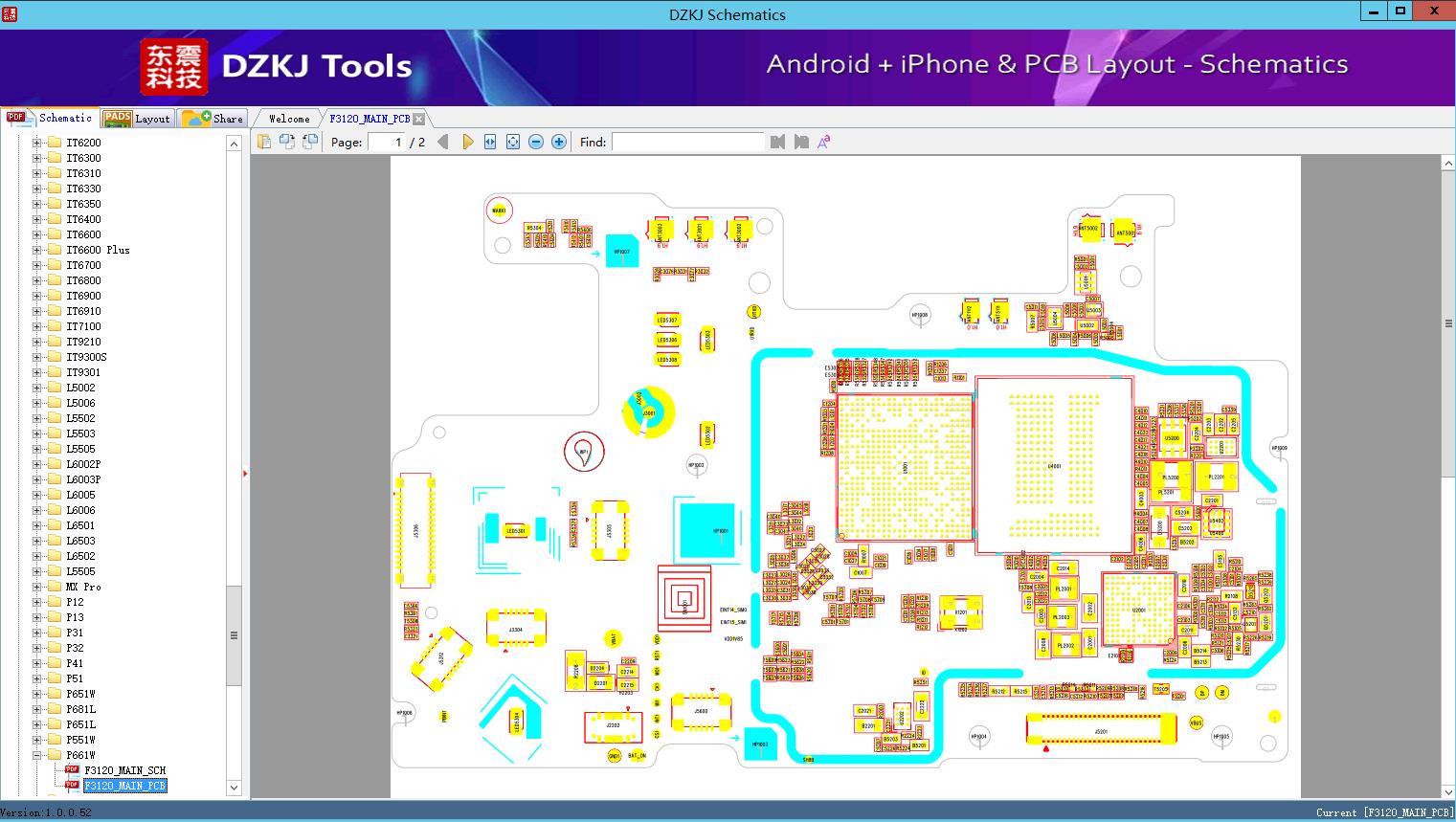The width and height of the screenshot is (1456, 822).
Task: Toggle the match case search option
Action: pos(824,142)
